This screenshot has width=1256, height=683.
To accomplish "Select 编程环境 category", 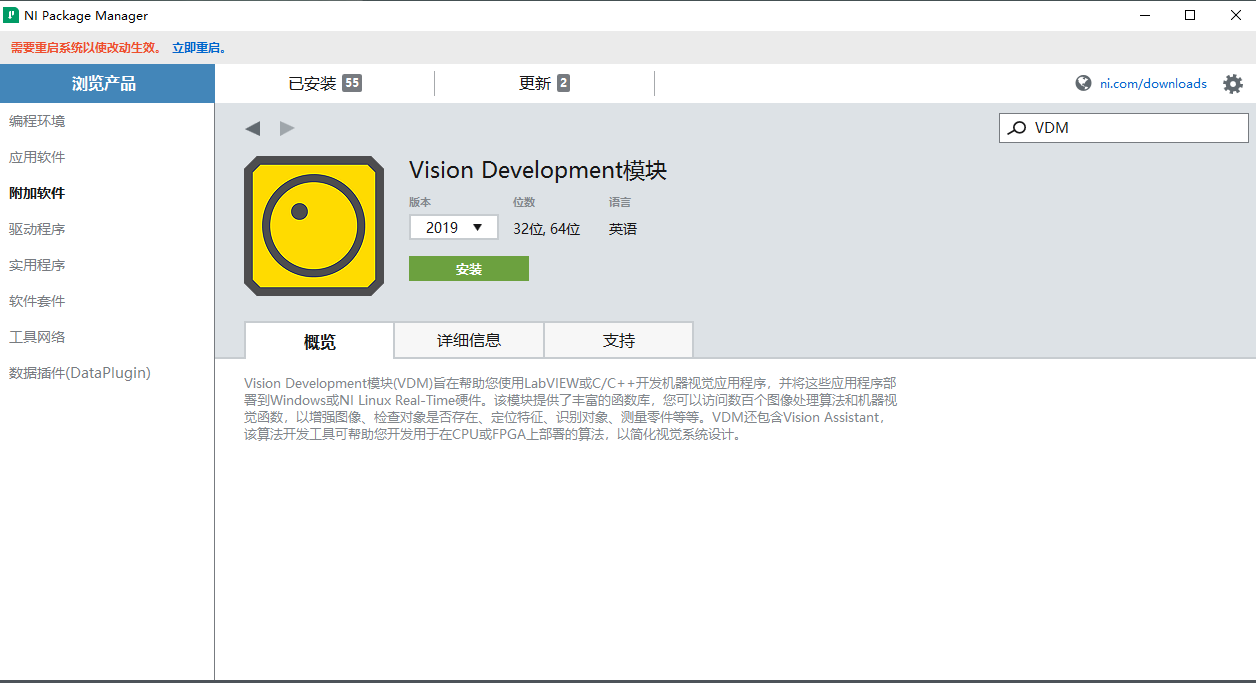I will point(37,121).
